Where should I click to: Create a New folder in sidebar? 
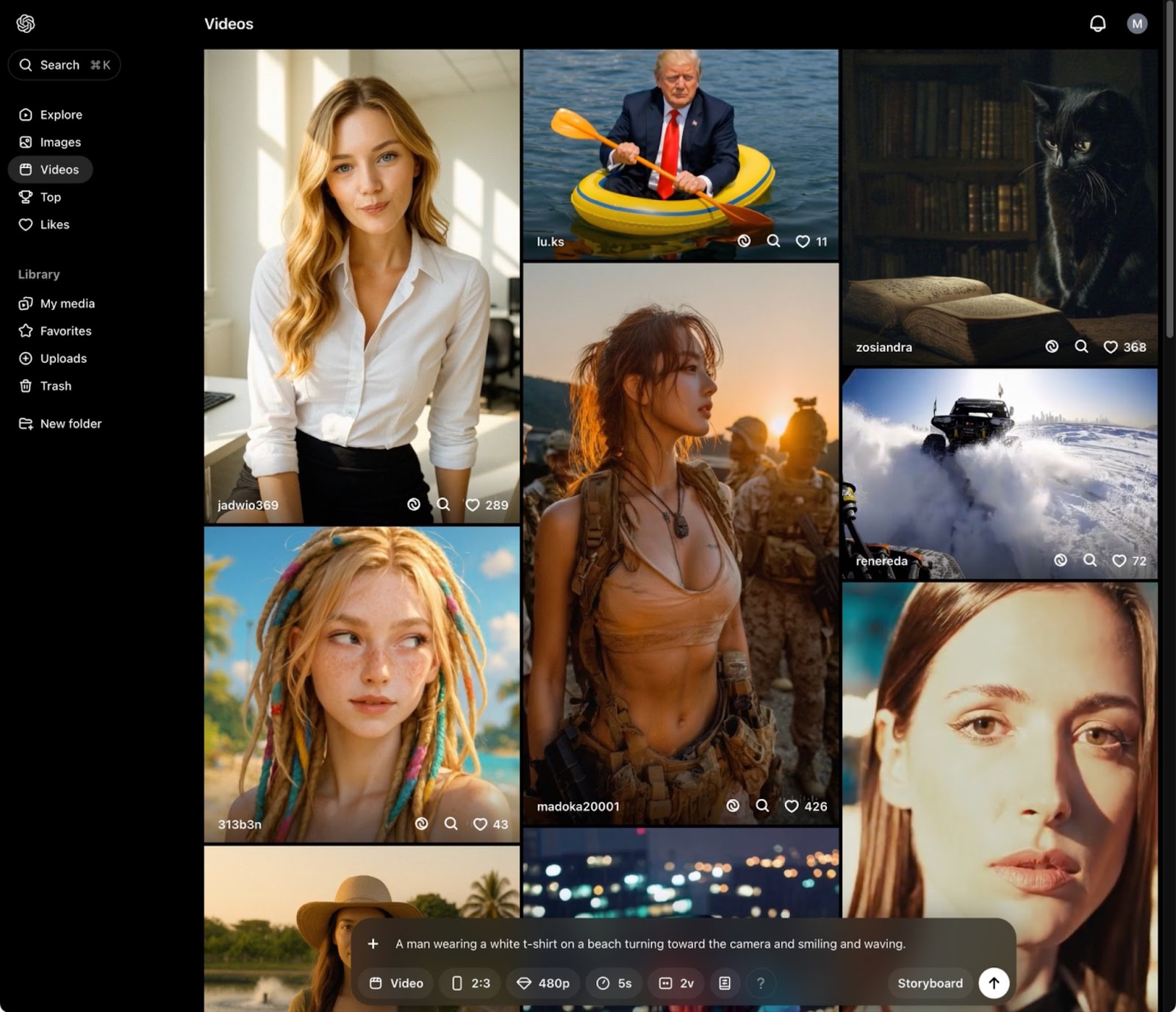[71, 423]
